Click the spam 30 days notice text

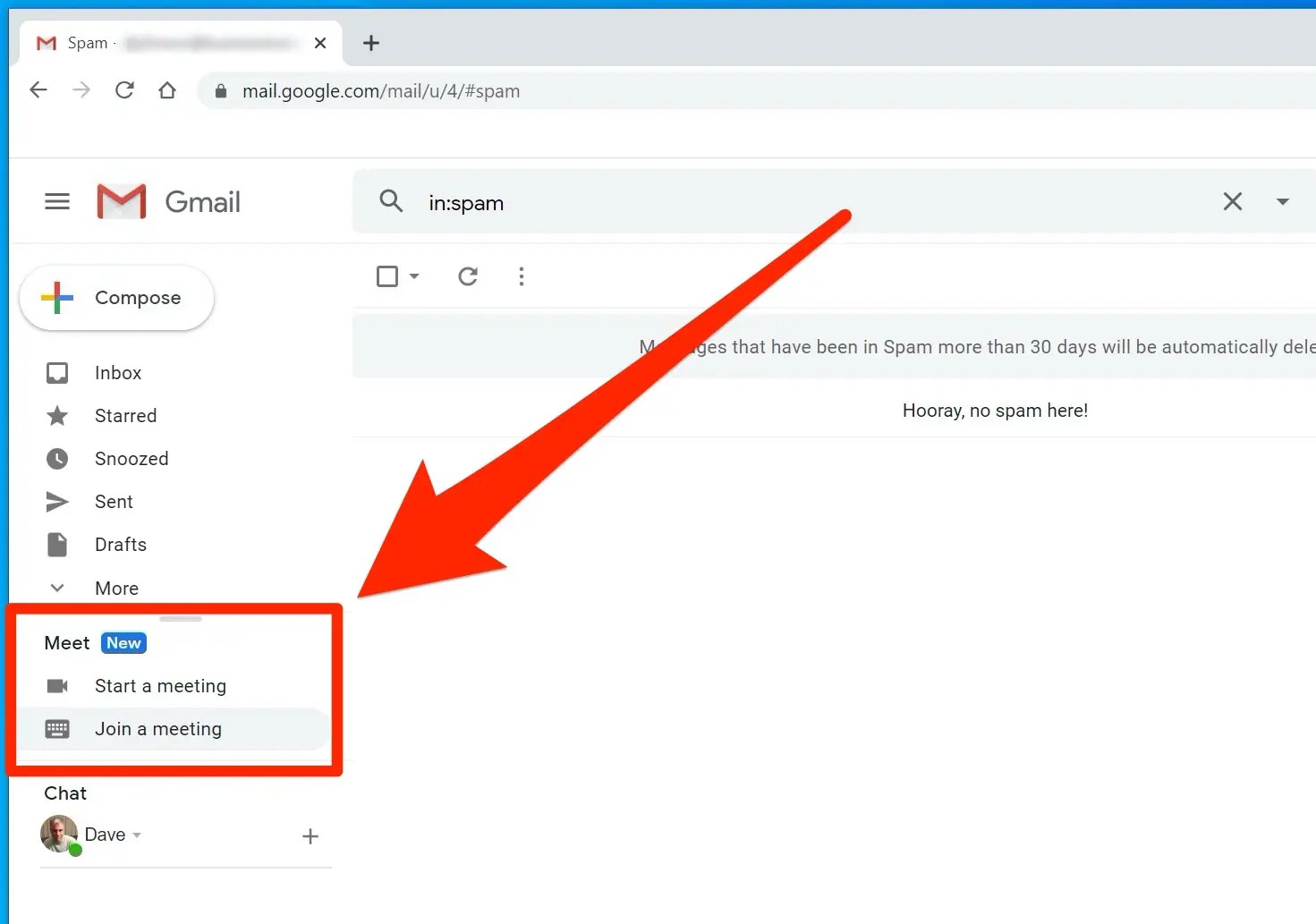tap(977, 347)
